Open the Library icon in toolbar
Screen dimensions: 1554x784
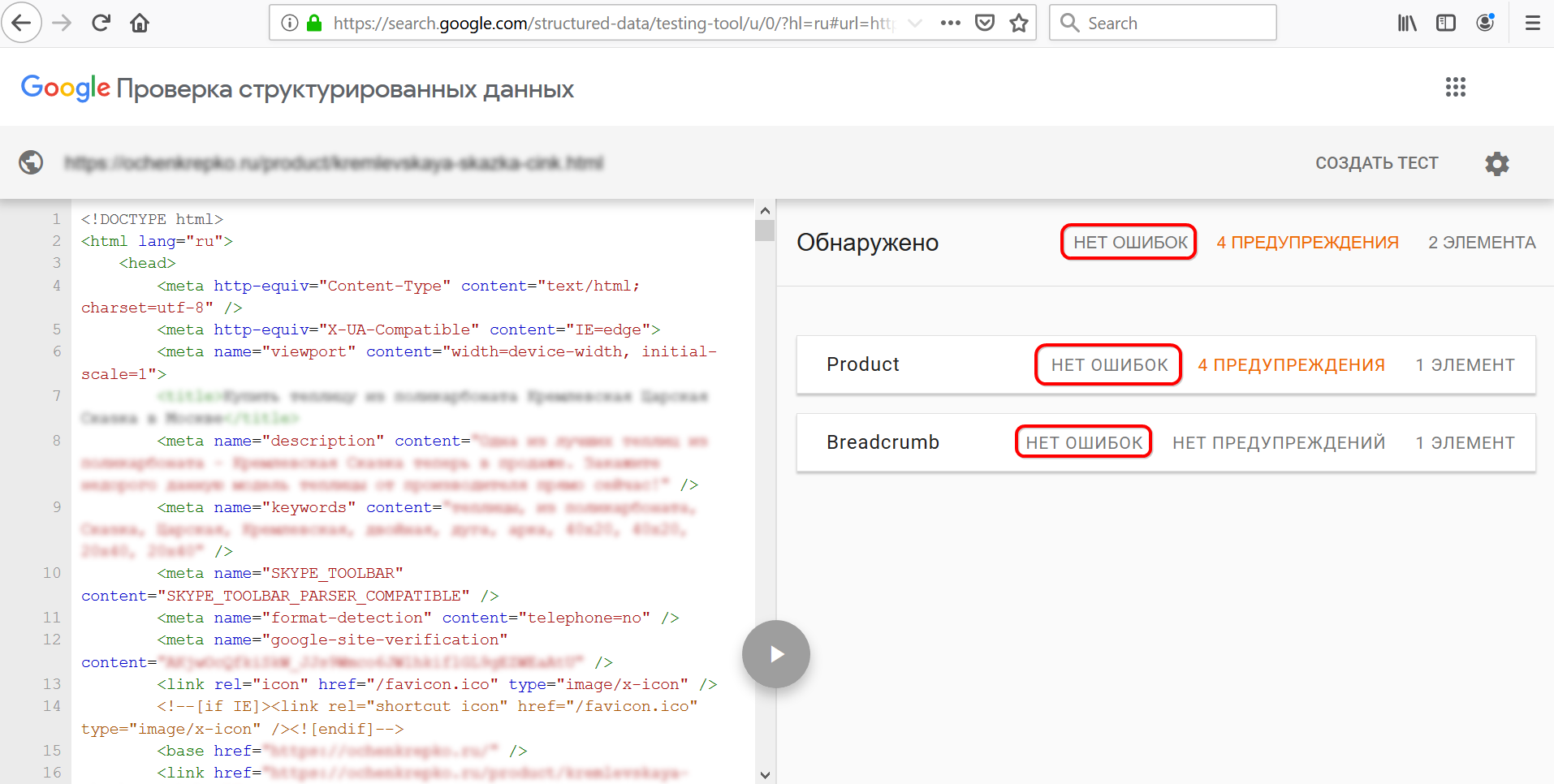click(x=1407, y=23)
